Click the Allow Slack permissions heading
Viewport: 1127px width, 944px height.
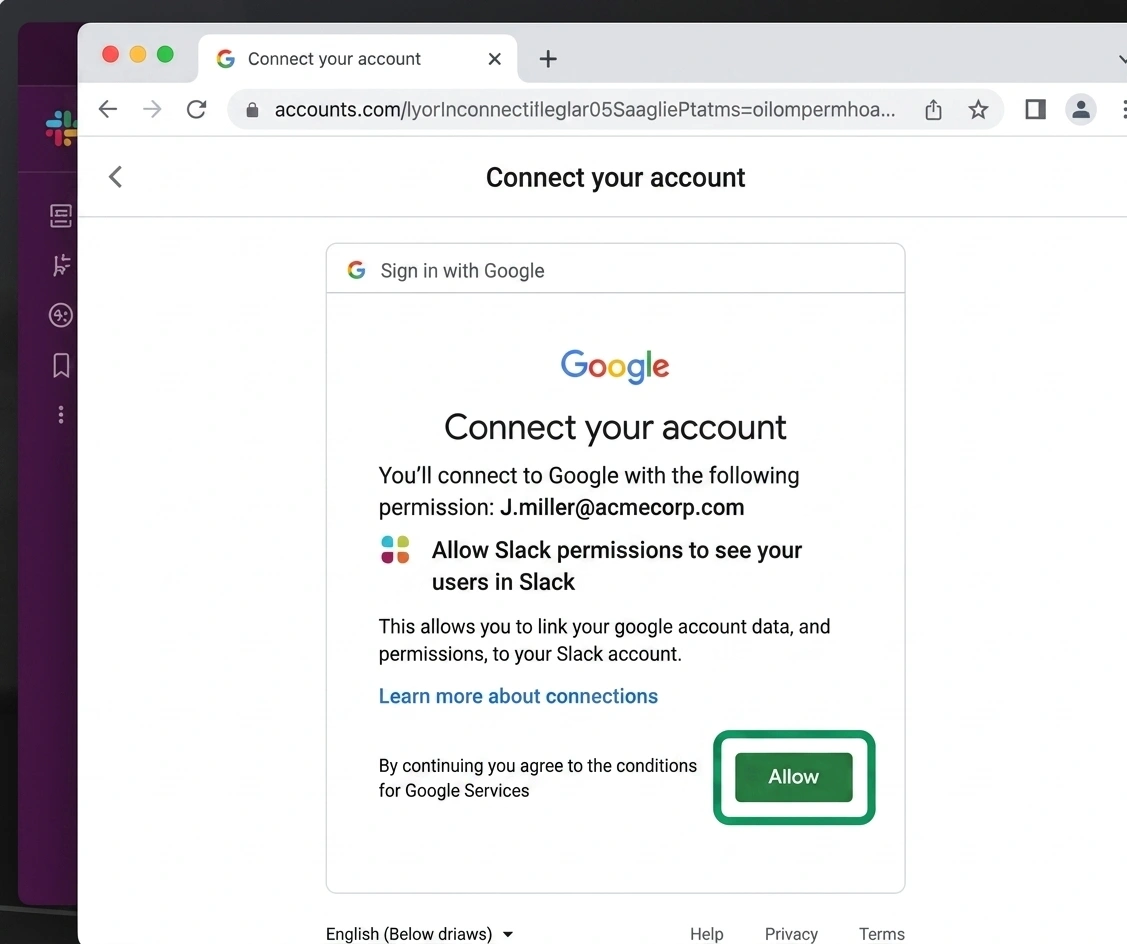(x=617, y=566)
